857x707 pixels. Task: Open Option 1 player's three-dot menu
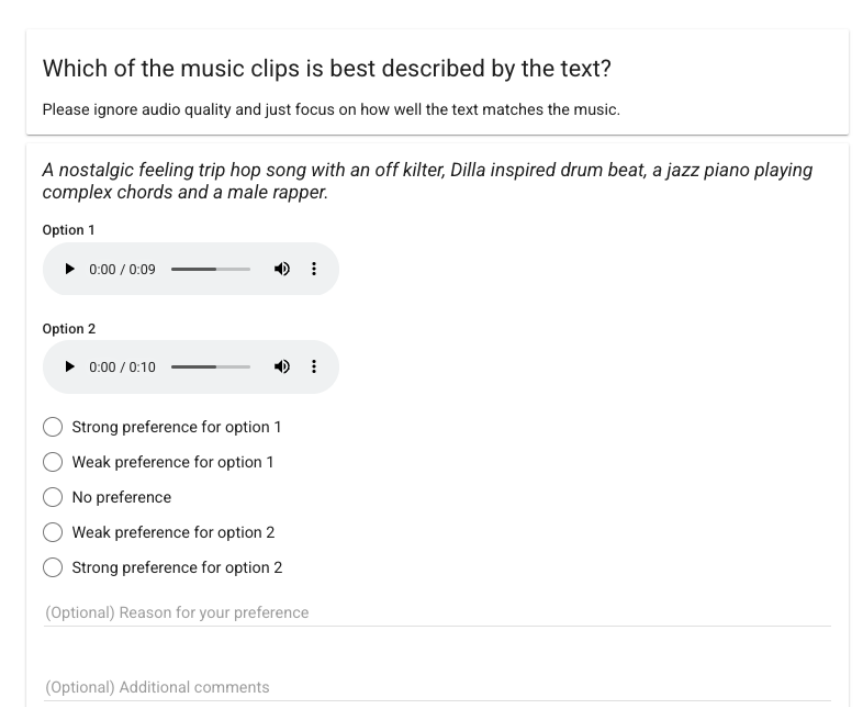[x=314, y=269]
